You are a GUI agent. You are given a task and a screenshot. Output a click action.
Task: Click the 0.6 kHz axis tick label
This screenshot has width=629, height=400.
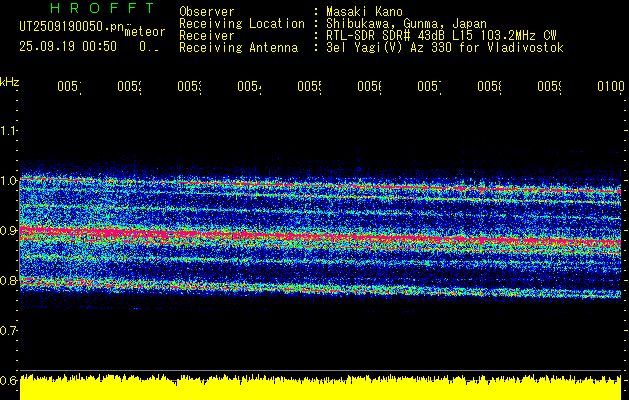point(8,380)
